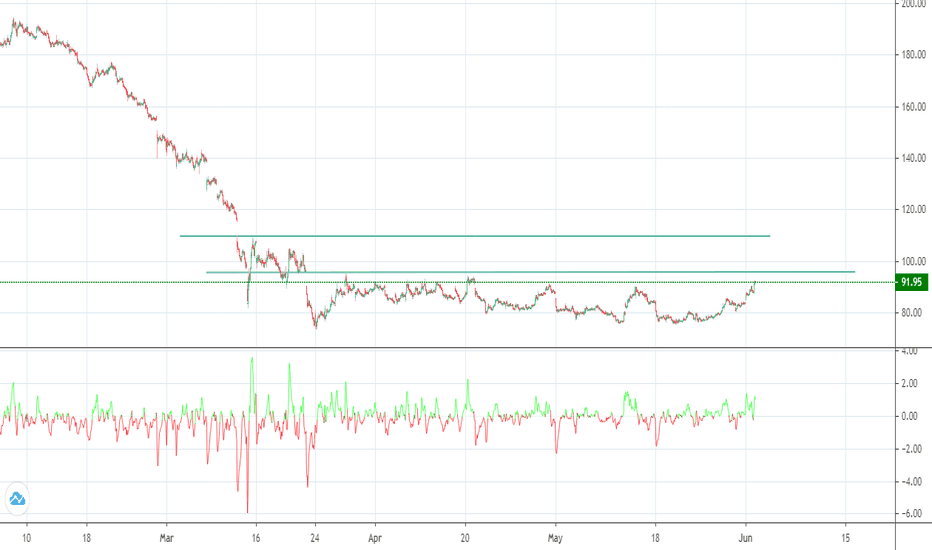This screenshot has height=550, width=932.
Task: Click the Jun date label on time axis
Action: pos(745,538)
